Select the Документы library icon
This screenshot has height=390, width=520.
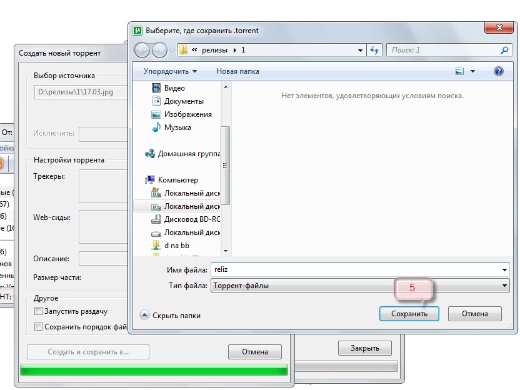coord(156,101)
